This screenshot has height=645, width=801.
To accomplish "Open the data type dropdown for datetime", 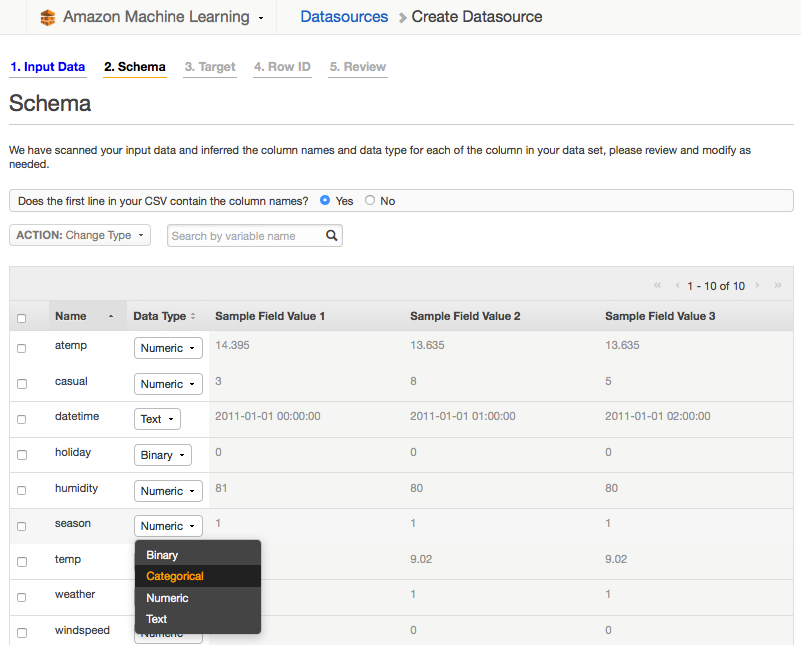I will [158, 419].
